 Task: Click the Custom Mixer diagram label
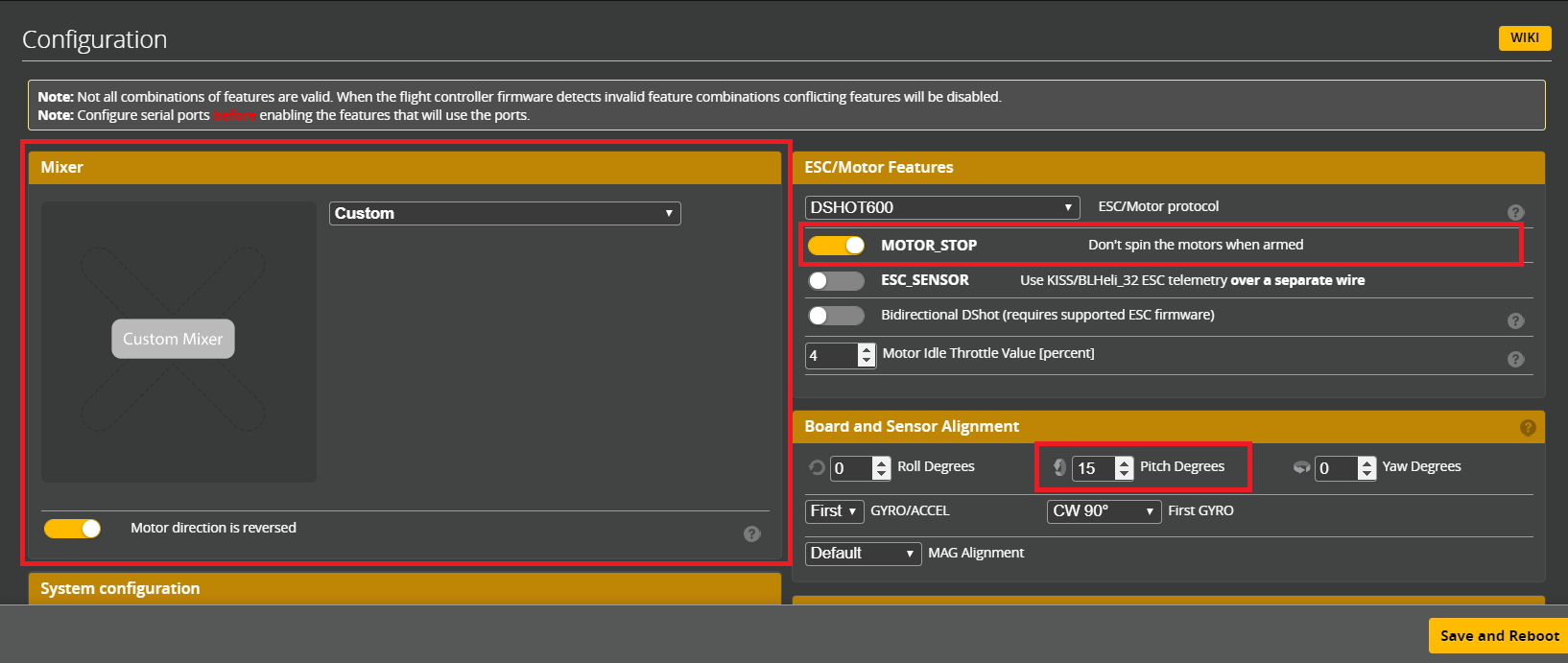click(173, 339)
